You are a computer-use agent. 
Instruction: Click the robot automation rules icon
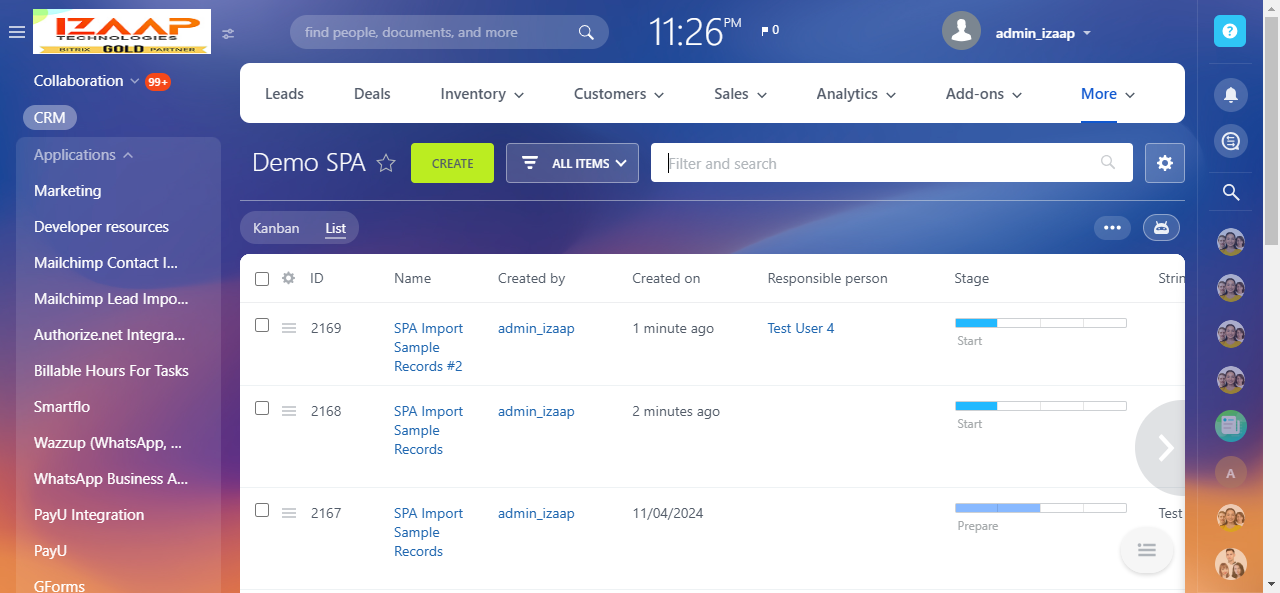[x=1161, y=228]
